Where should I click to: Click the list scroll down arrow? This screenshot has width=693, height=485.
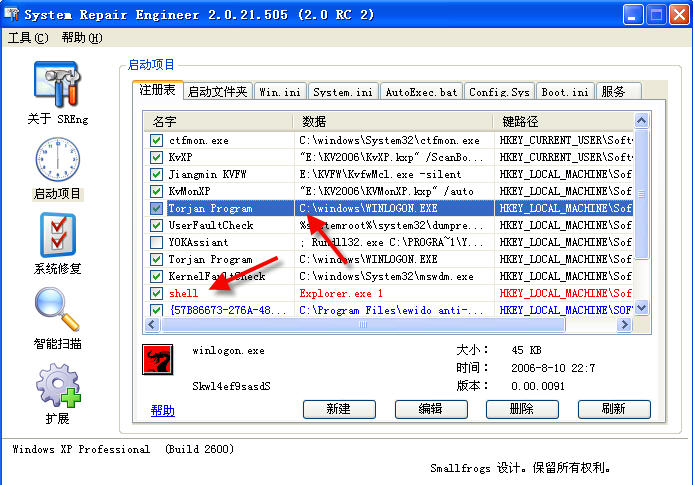(642, 307)
